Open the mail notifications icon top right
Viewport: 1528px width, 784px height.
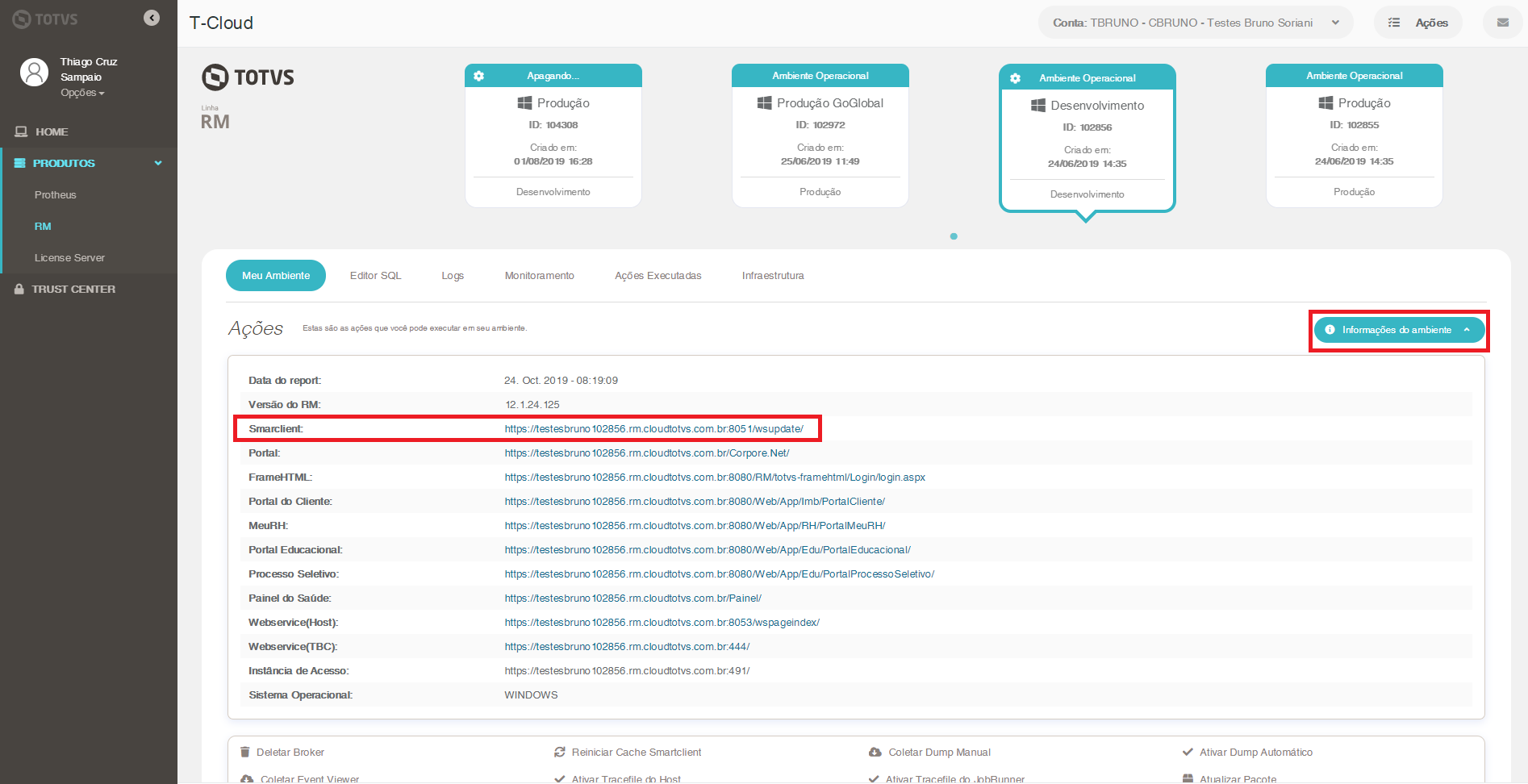1502,22
